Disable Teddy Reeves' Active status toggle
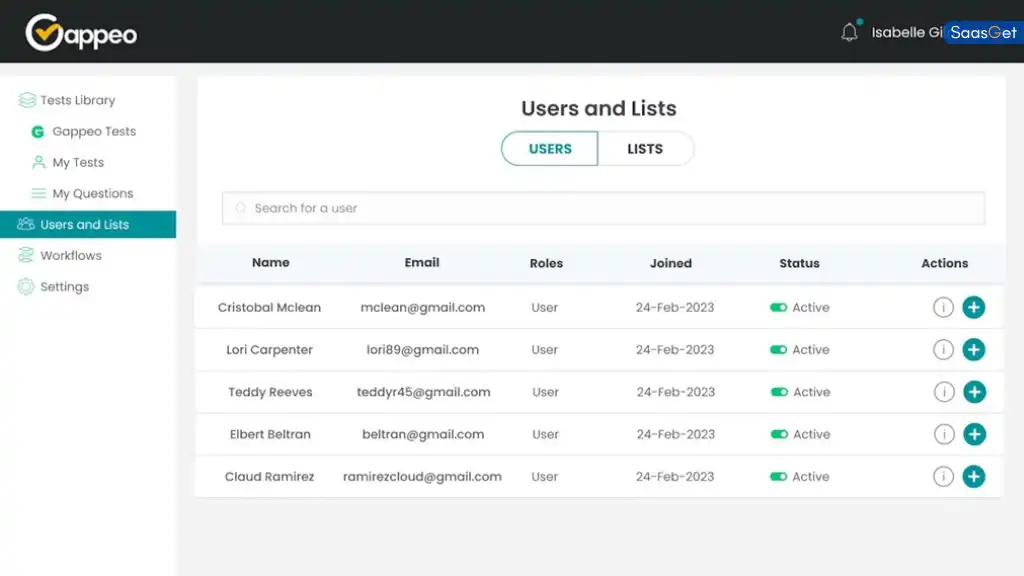 (780, 392)
